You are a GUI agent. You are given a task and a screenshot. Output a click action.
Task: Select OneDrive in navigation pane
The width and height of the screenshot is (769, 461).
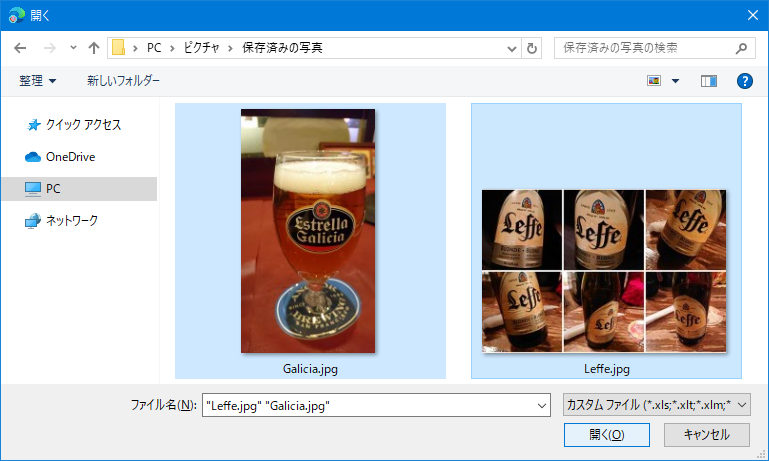pyautogui.click(x=70, y=157)
